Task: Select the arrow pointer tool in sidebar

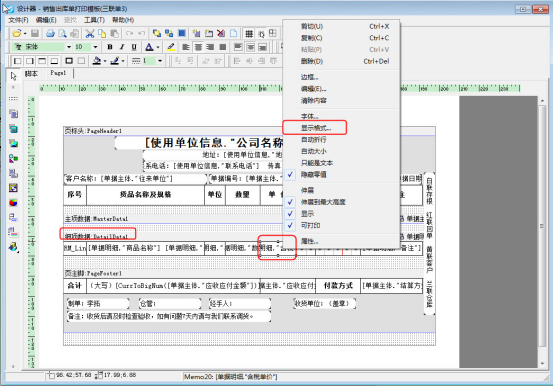Action: click(13, 76)
